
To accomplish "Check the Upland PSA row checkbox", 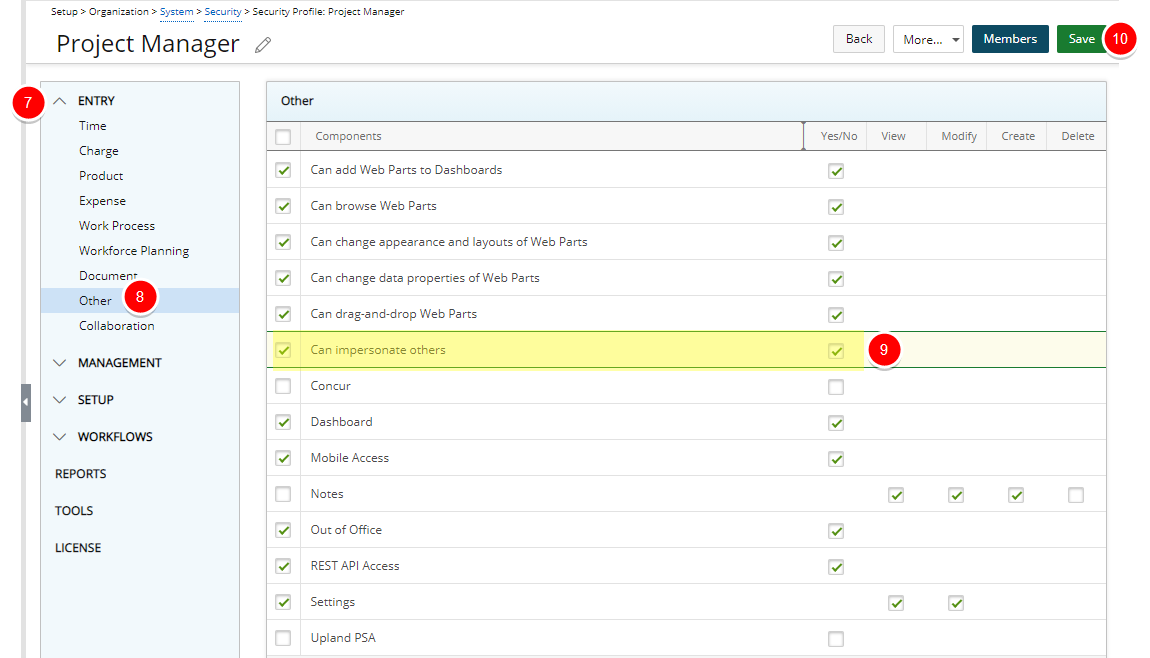I will click(283, 638).
